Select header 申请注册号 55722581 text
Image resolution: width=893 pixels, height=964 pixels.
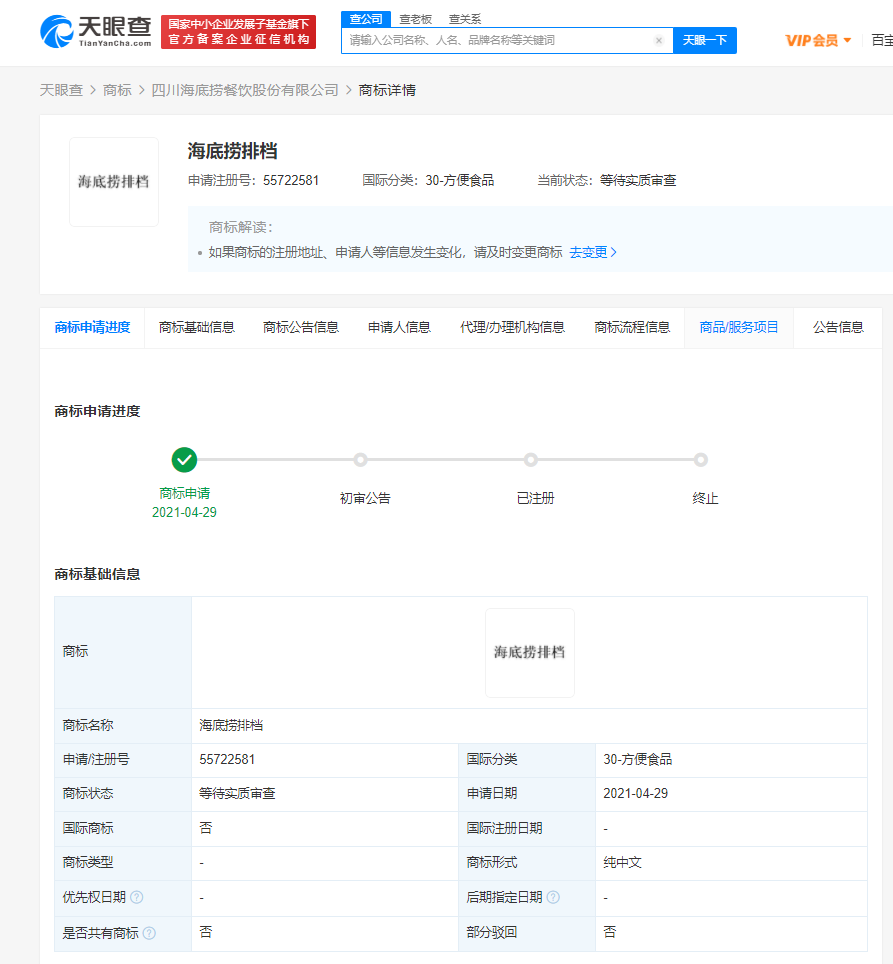(x=253, y=181)
